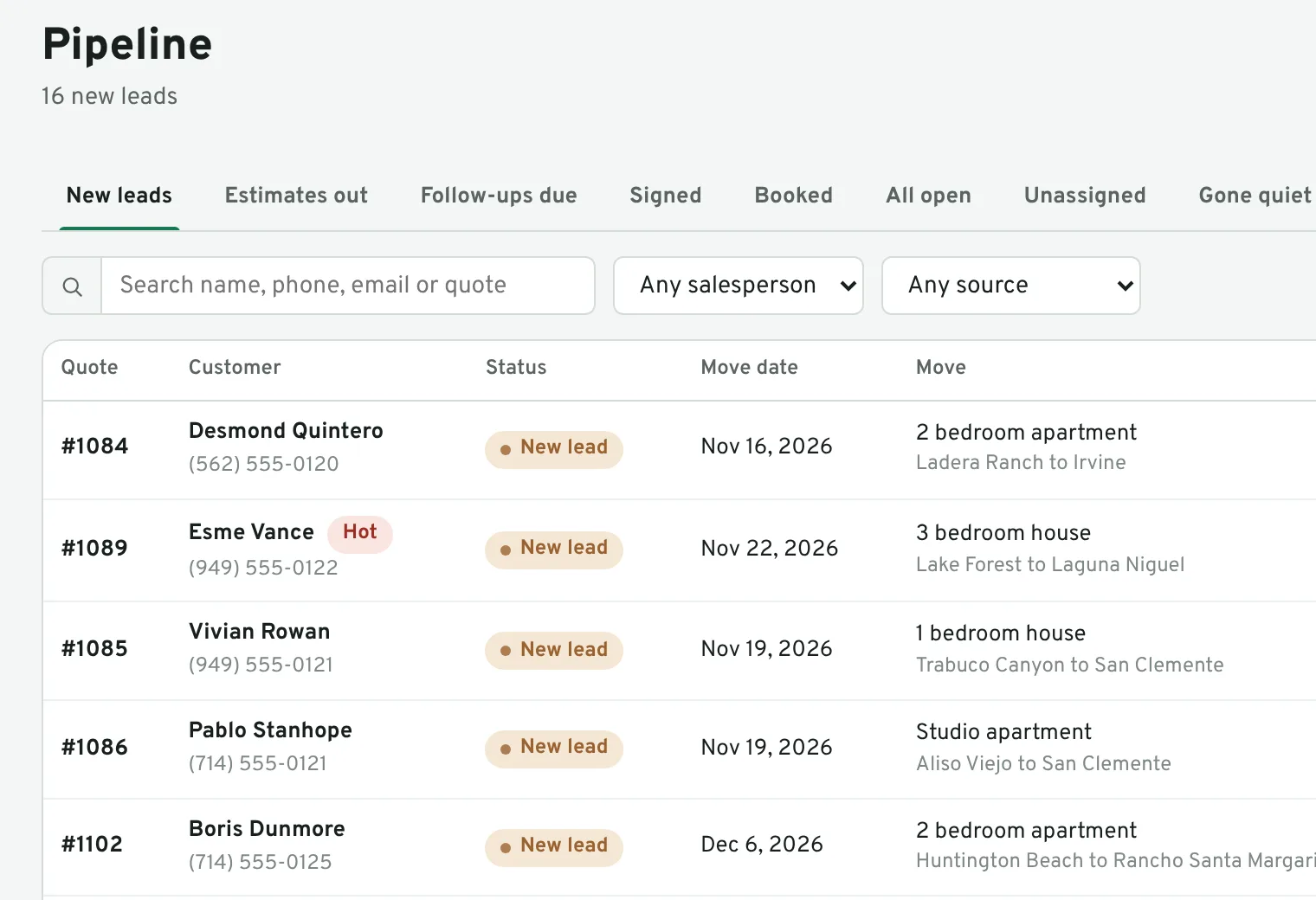The image size is (1316, 900).
Task: Click quote number #1084
Action: point(94,447)
